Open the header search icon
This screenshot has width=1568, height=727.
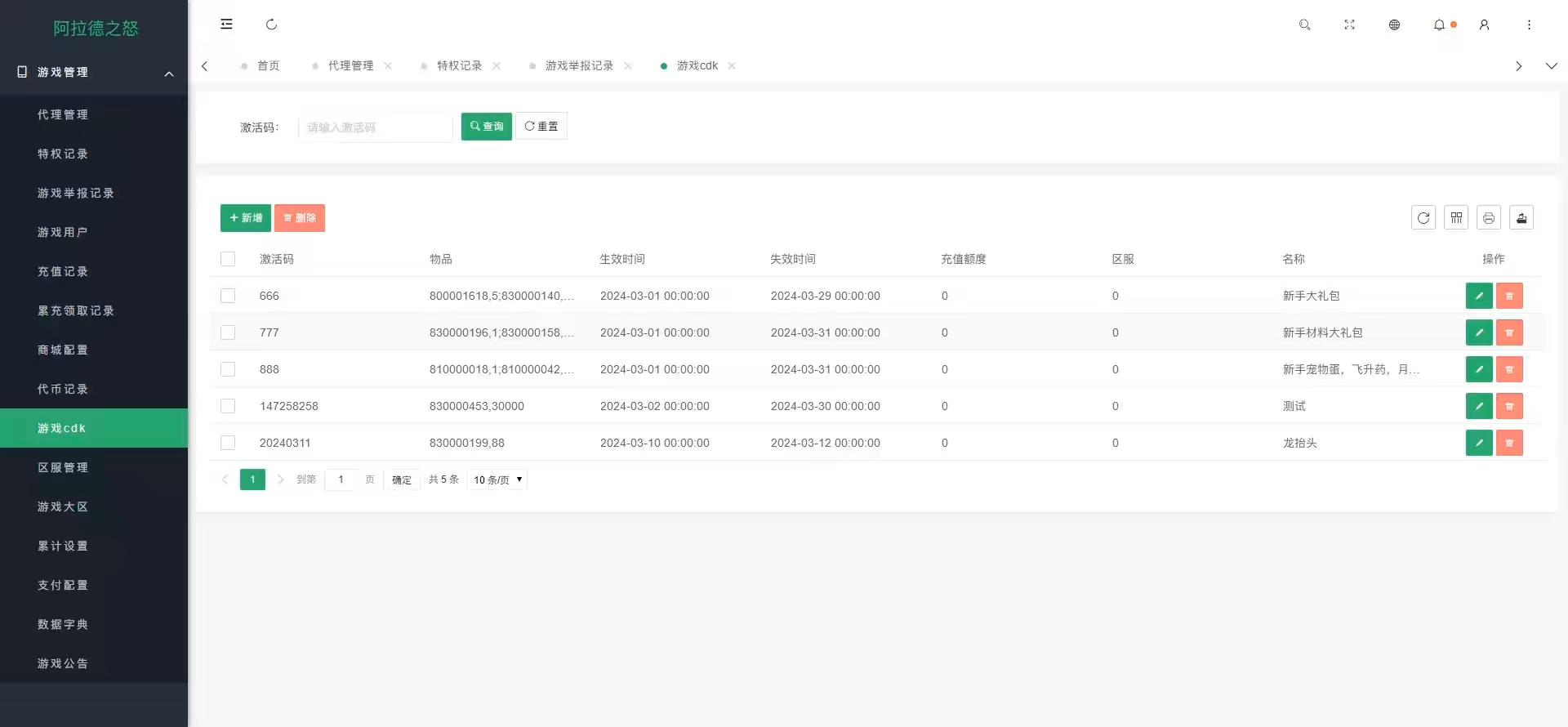(x=1305, y=25)
